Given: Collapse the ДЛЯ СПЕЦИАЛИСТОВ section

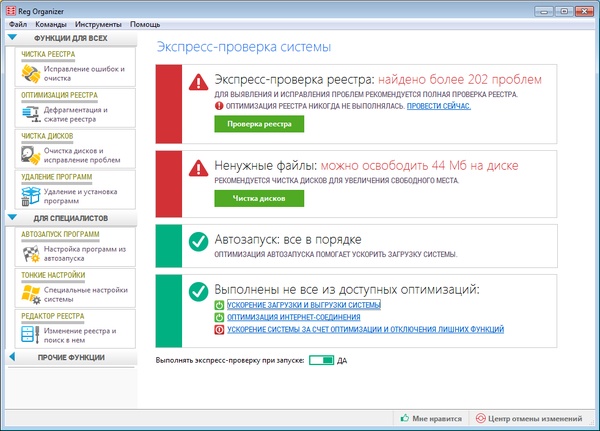Looking at the screenshot, I should (11, 217).
